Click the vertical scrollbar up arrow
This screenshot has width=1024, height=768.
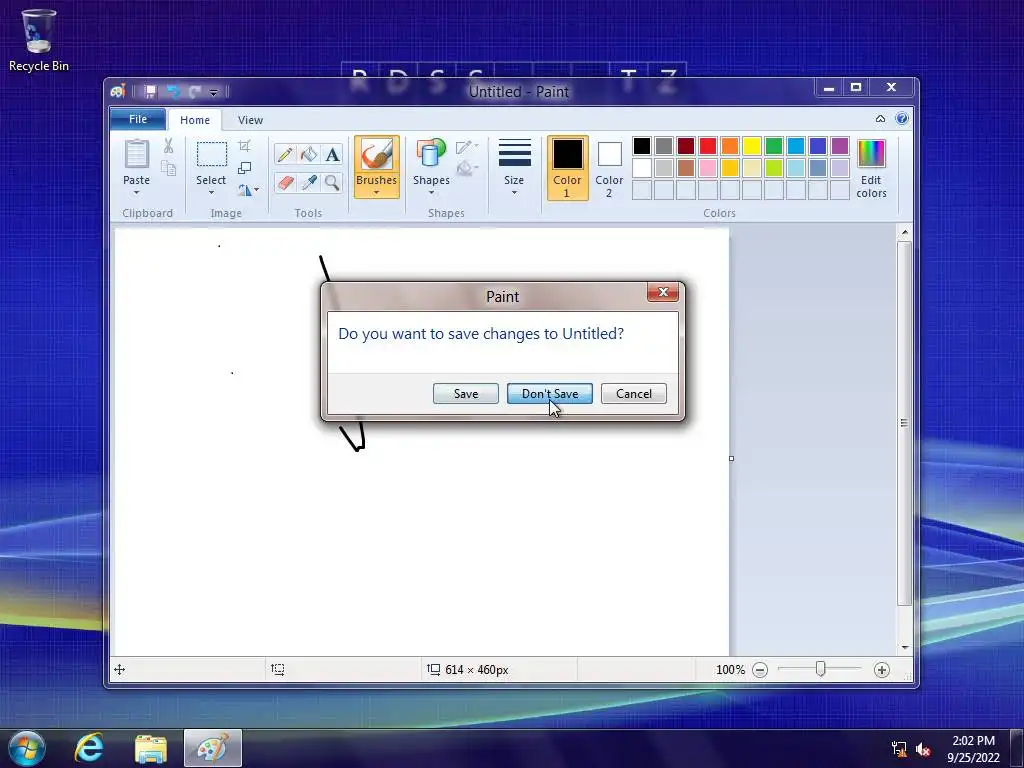tap(904, 232)
